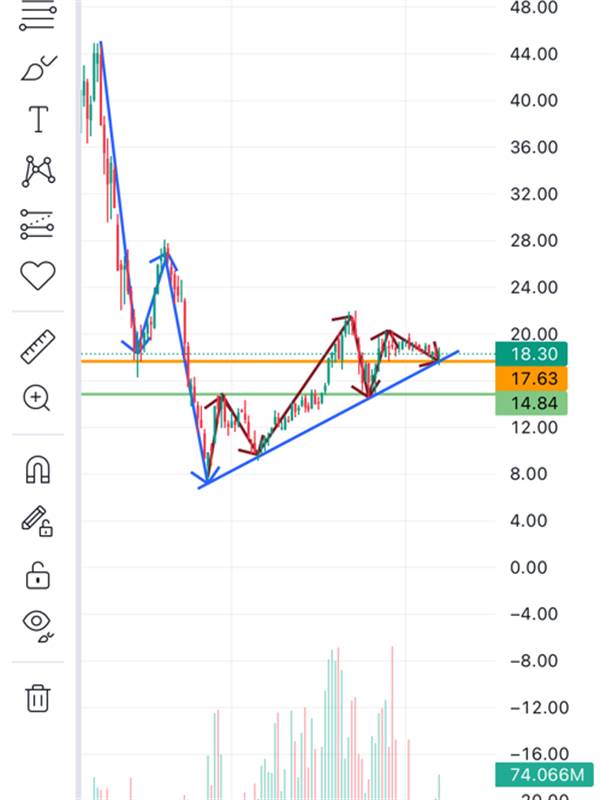Image resolution: width=600 pixels, height=800 pixels.
Task: Activate the ruler Measure tool
Action: (38, 346)
